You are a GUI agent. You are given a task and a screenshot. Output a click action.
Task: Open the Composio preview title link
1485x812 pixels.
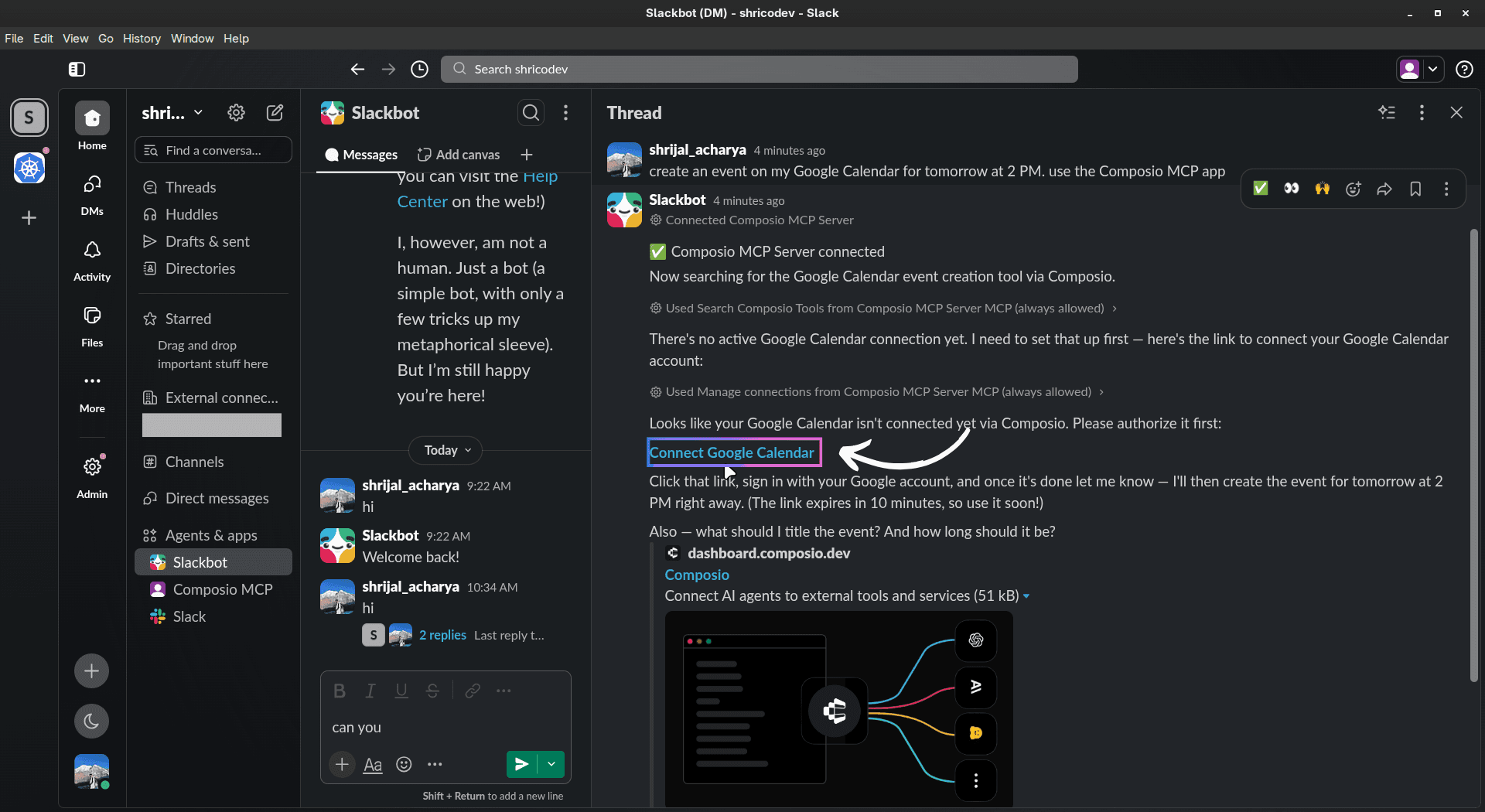coord(697,575)
